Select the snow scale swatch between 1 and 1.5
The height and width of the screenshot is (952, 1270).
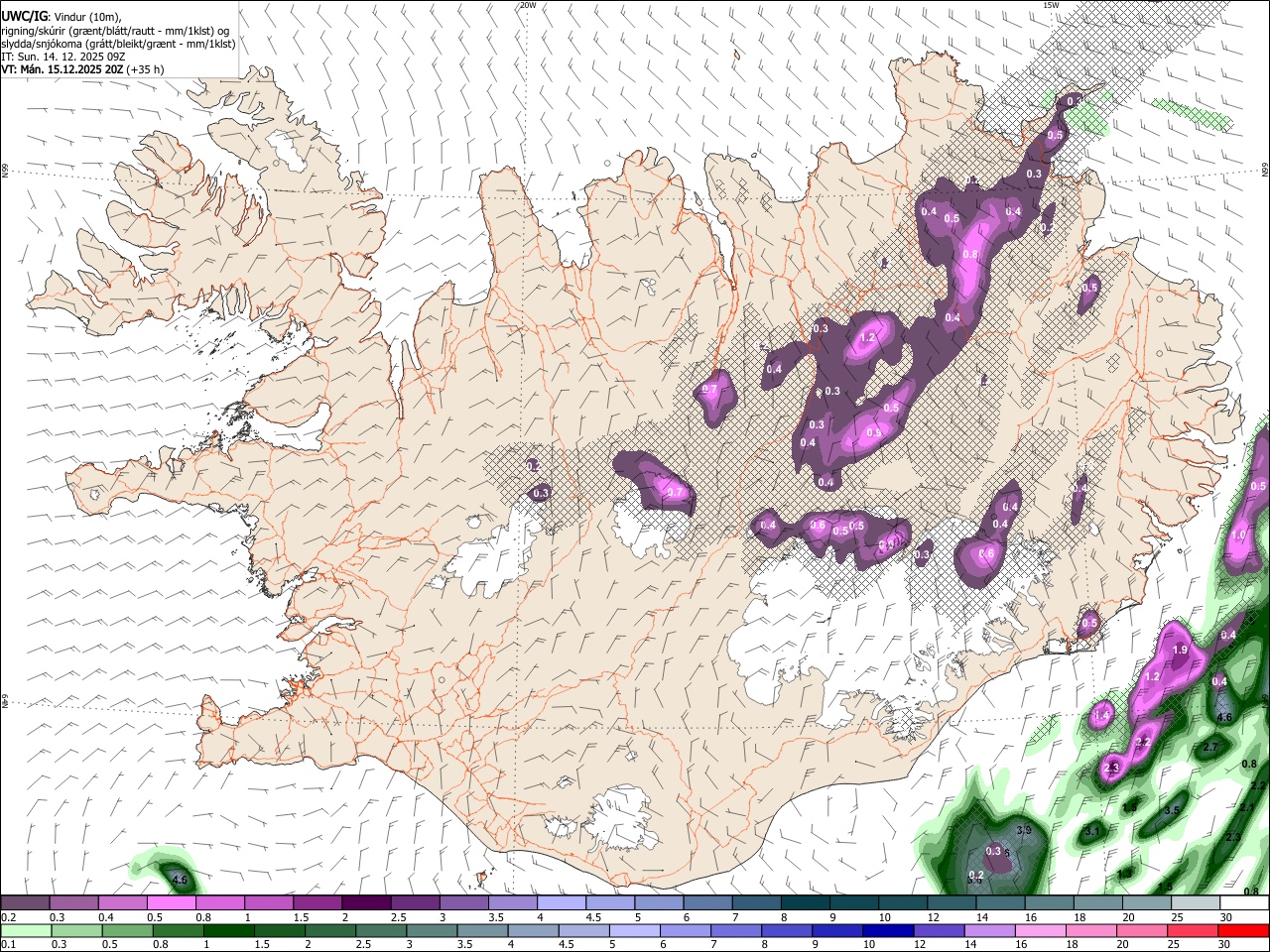[268, 903]
